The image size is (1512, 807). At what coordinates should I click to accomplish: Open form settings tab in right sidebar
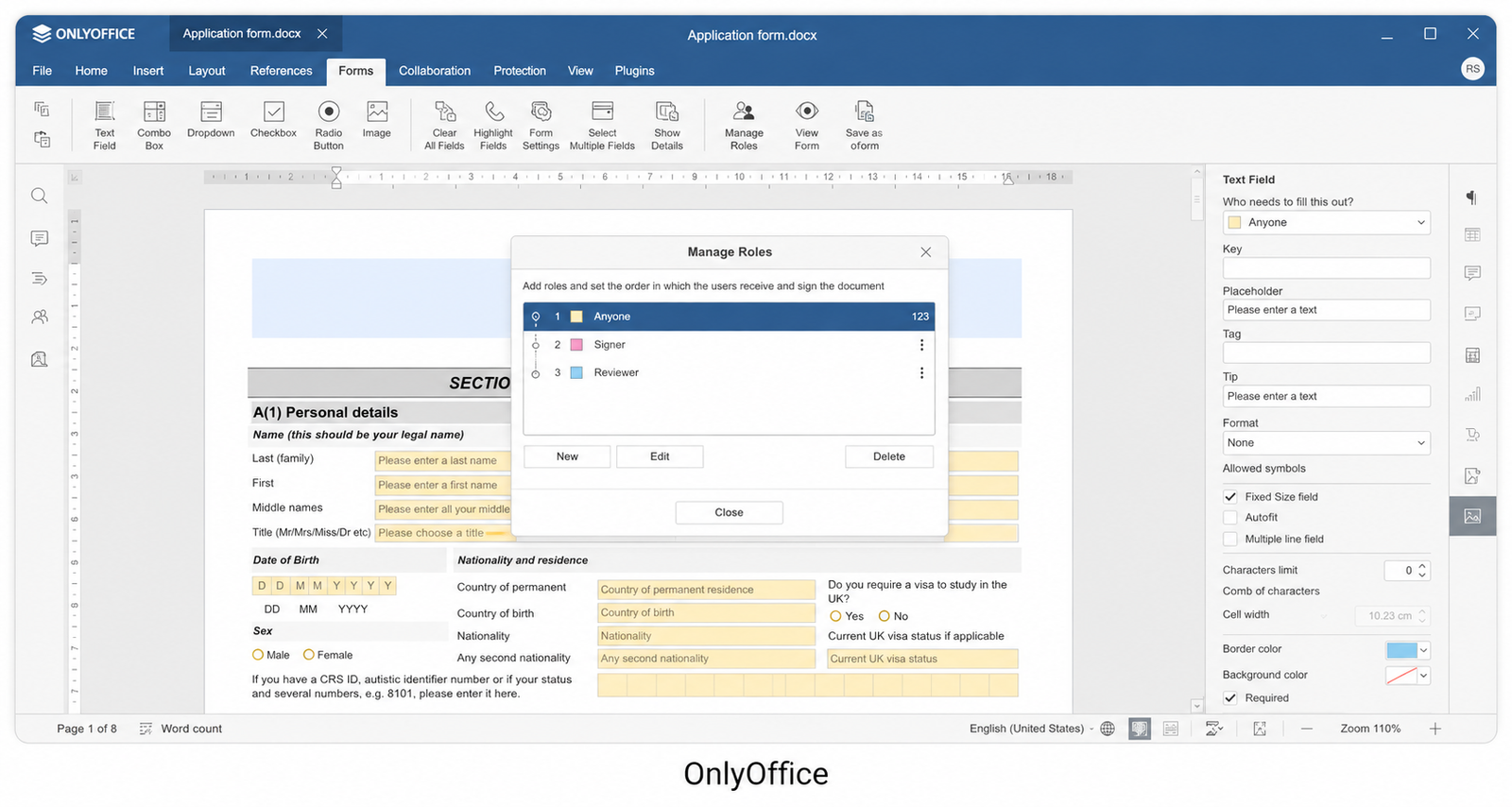point(1472,516)
